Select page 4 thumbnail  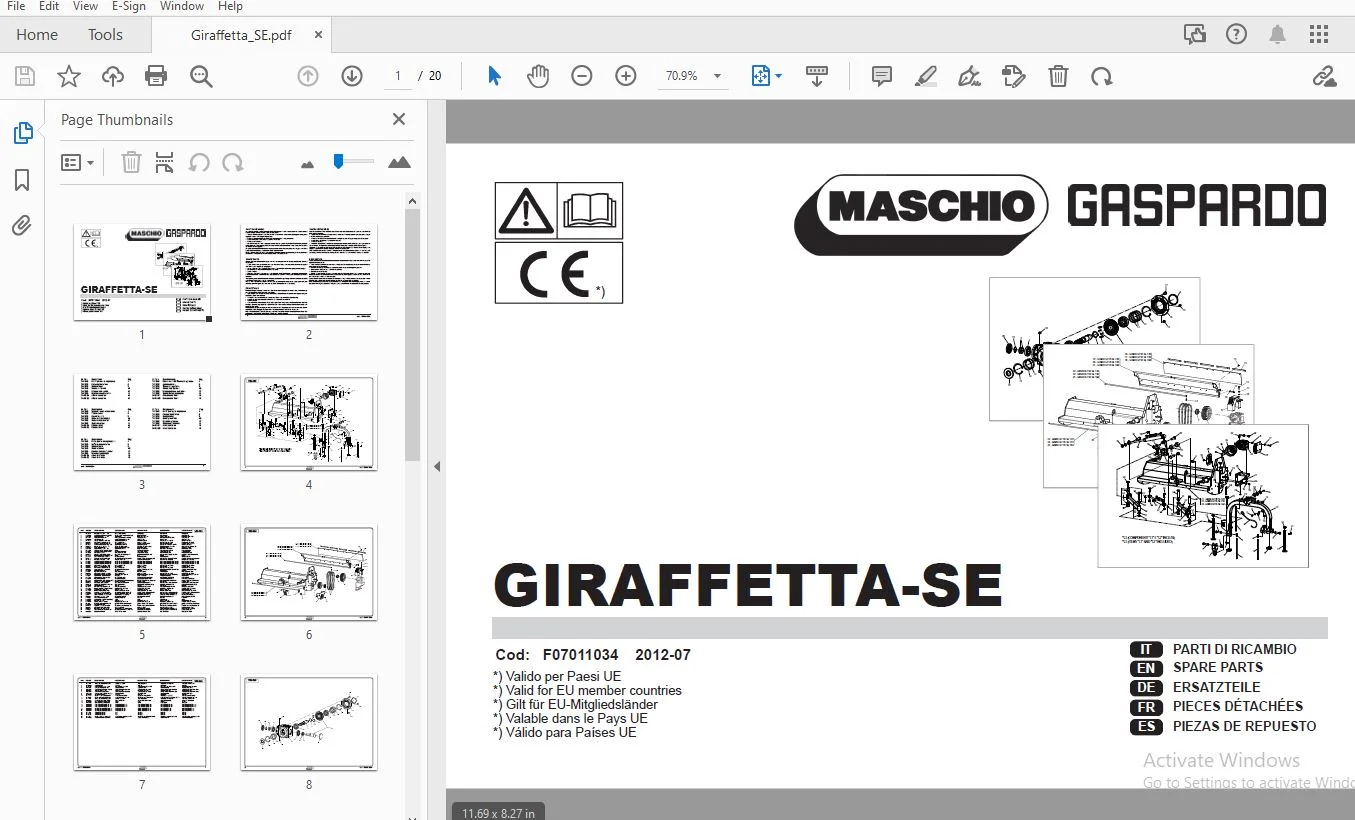[x=309, y=423]
